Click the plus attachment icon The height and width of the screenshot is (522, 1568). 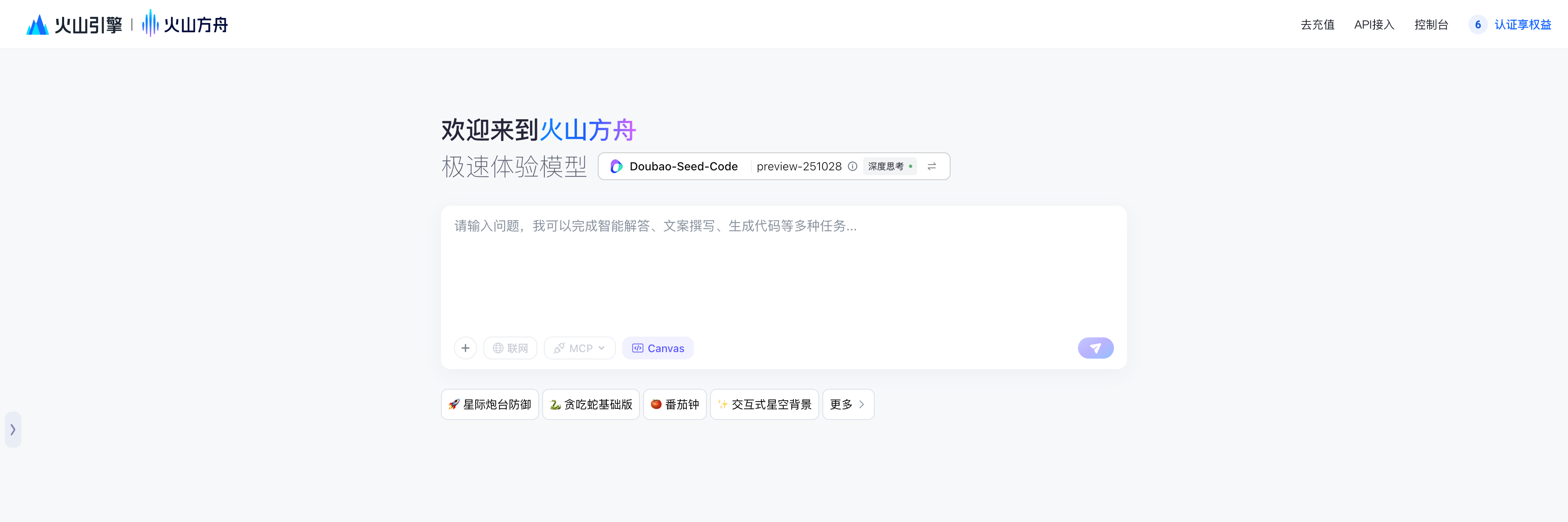[465, 348]
